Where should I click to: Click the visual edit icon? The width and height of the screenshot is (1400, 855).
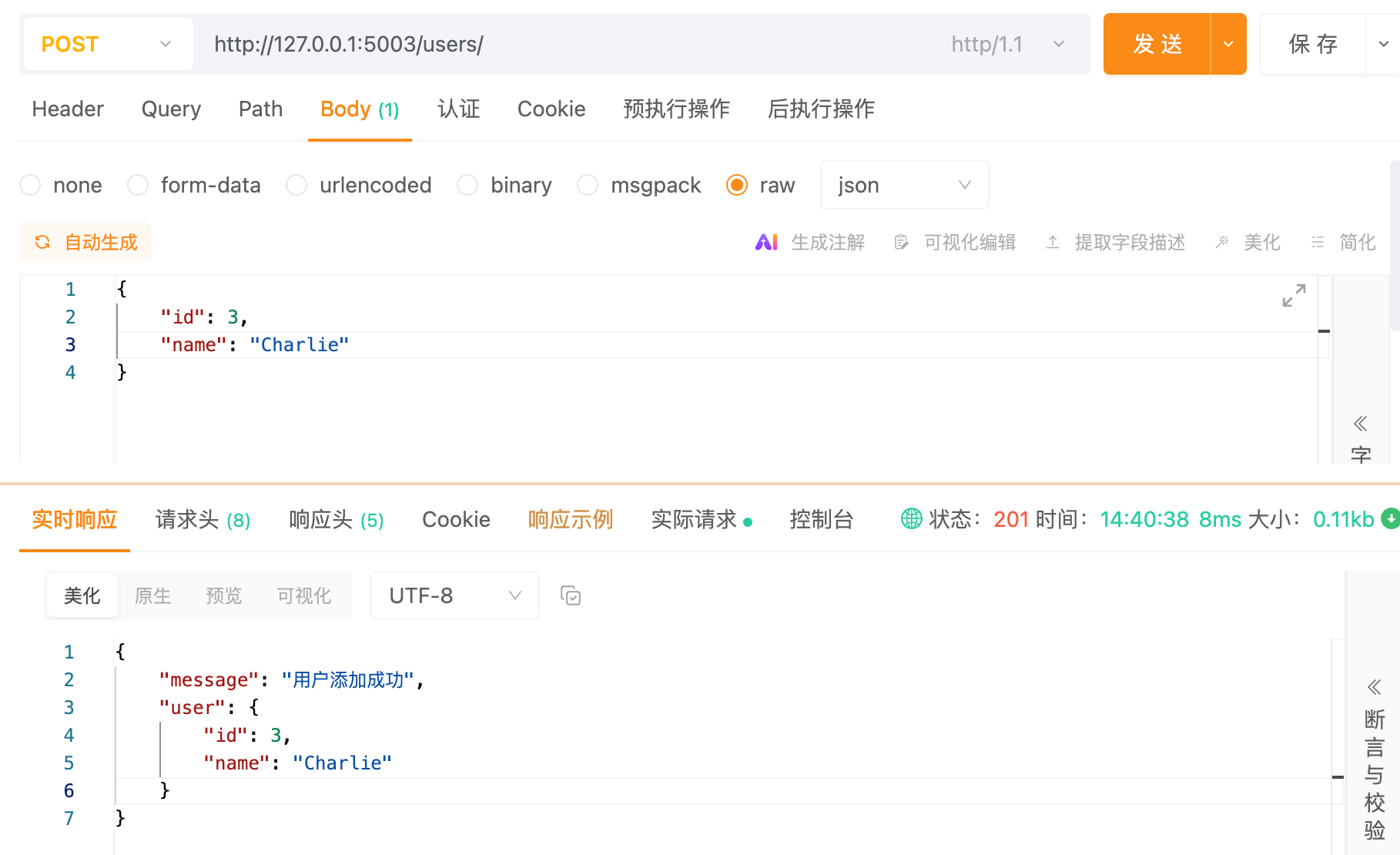click(x=901, y=243)
